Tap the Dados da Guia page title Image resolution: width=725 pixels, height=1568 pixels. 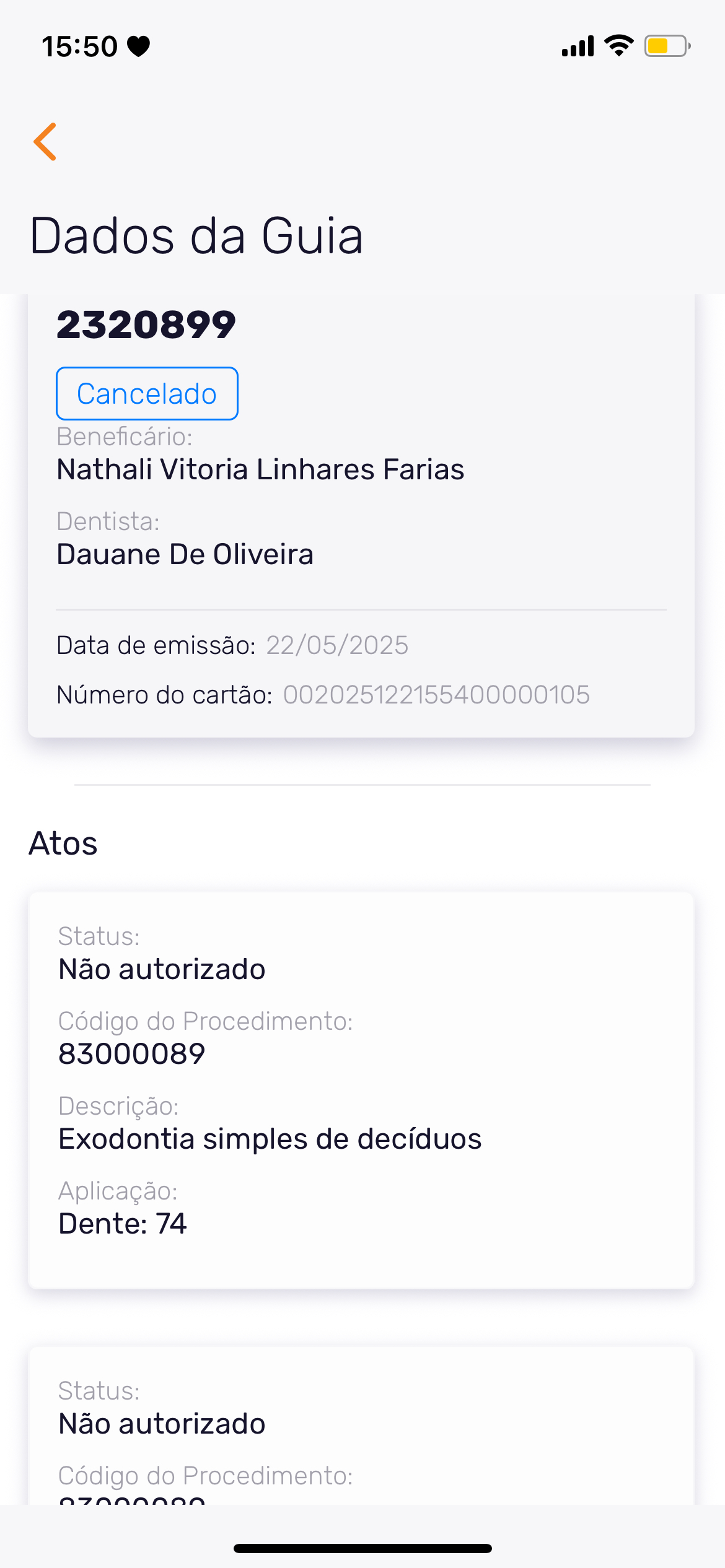tap(196, 236)
